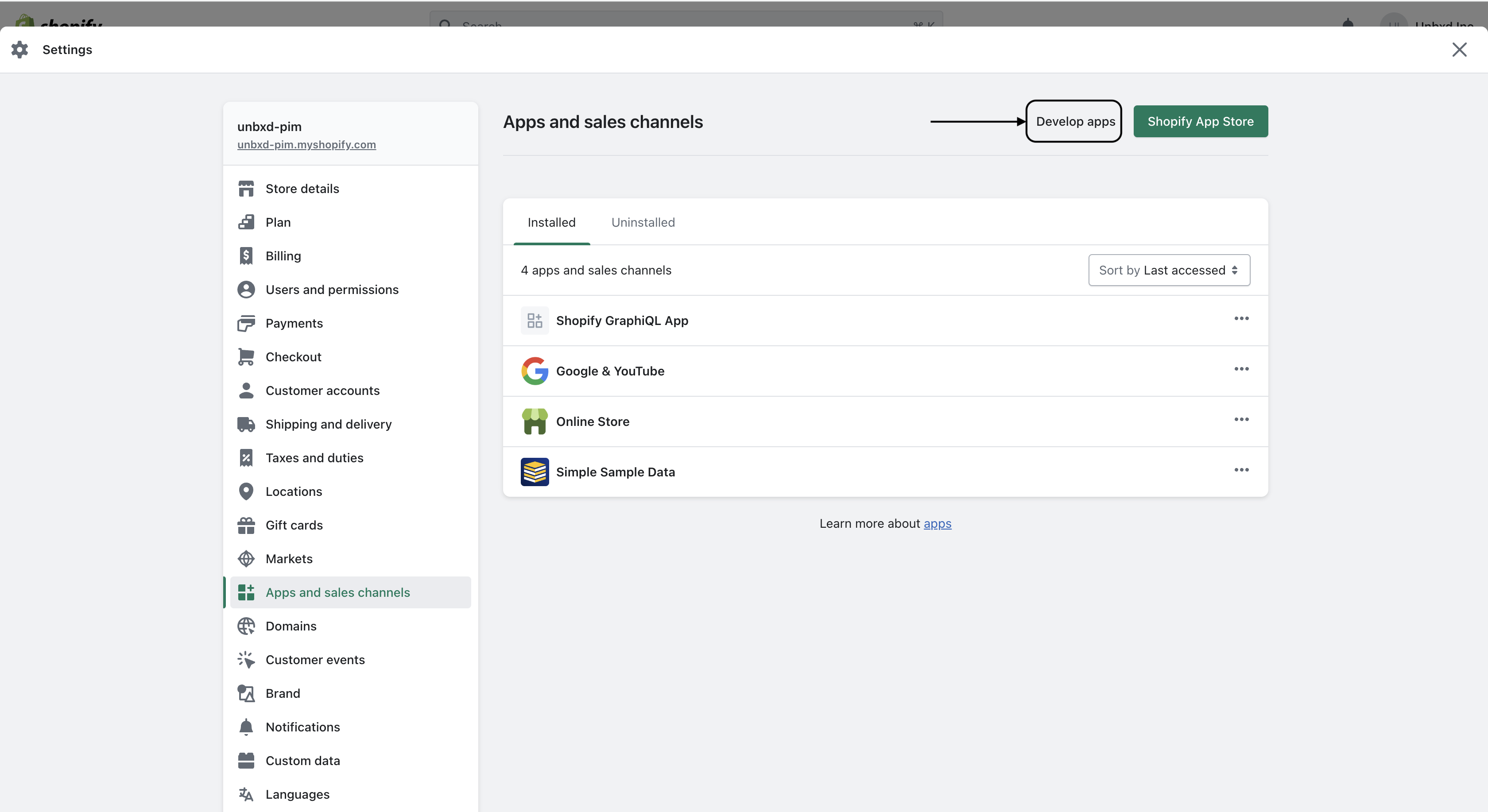Click the Taxes and duties receipt icon

pyautogui.click(x=246, y=458)
